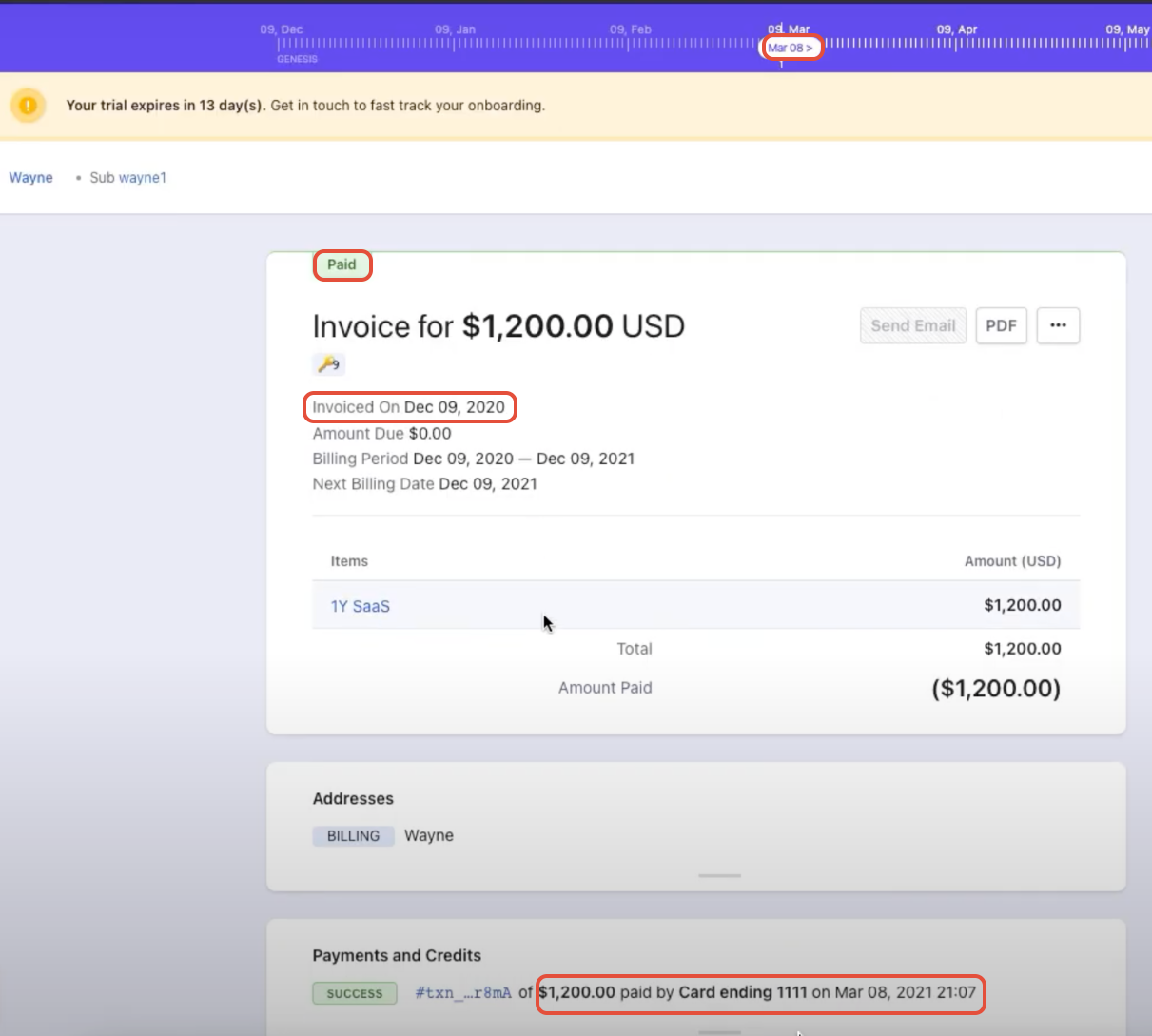Click the GENESIS label on timeline
Screen dimensions: 1152x1036
coord(297,59)
